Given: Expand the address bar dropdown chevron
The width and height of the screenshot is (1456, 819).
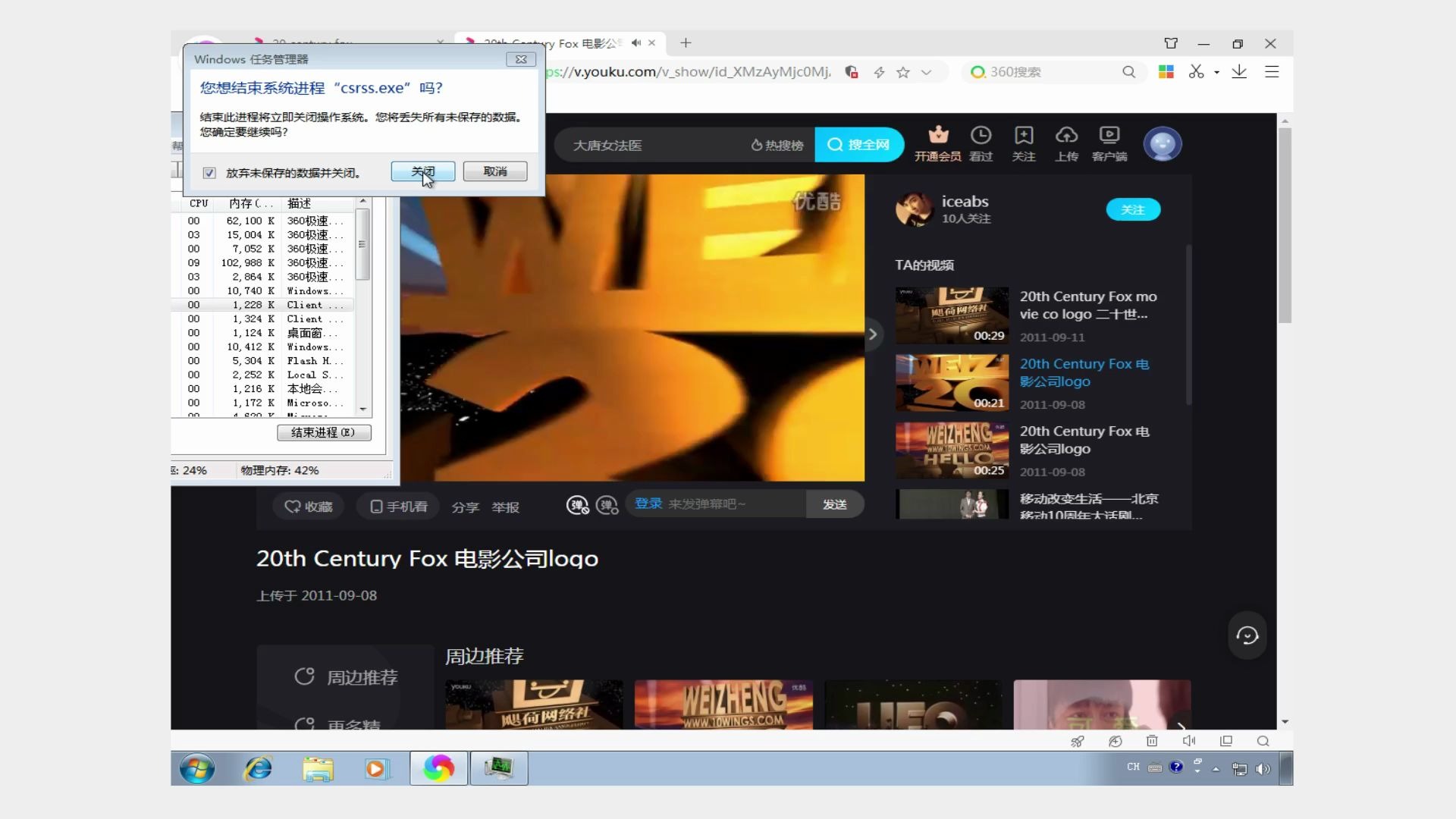Looking at the screenshot, I should [926, 72].
